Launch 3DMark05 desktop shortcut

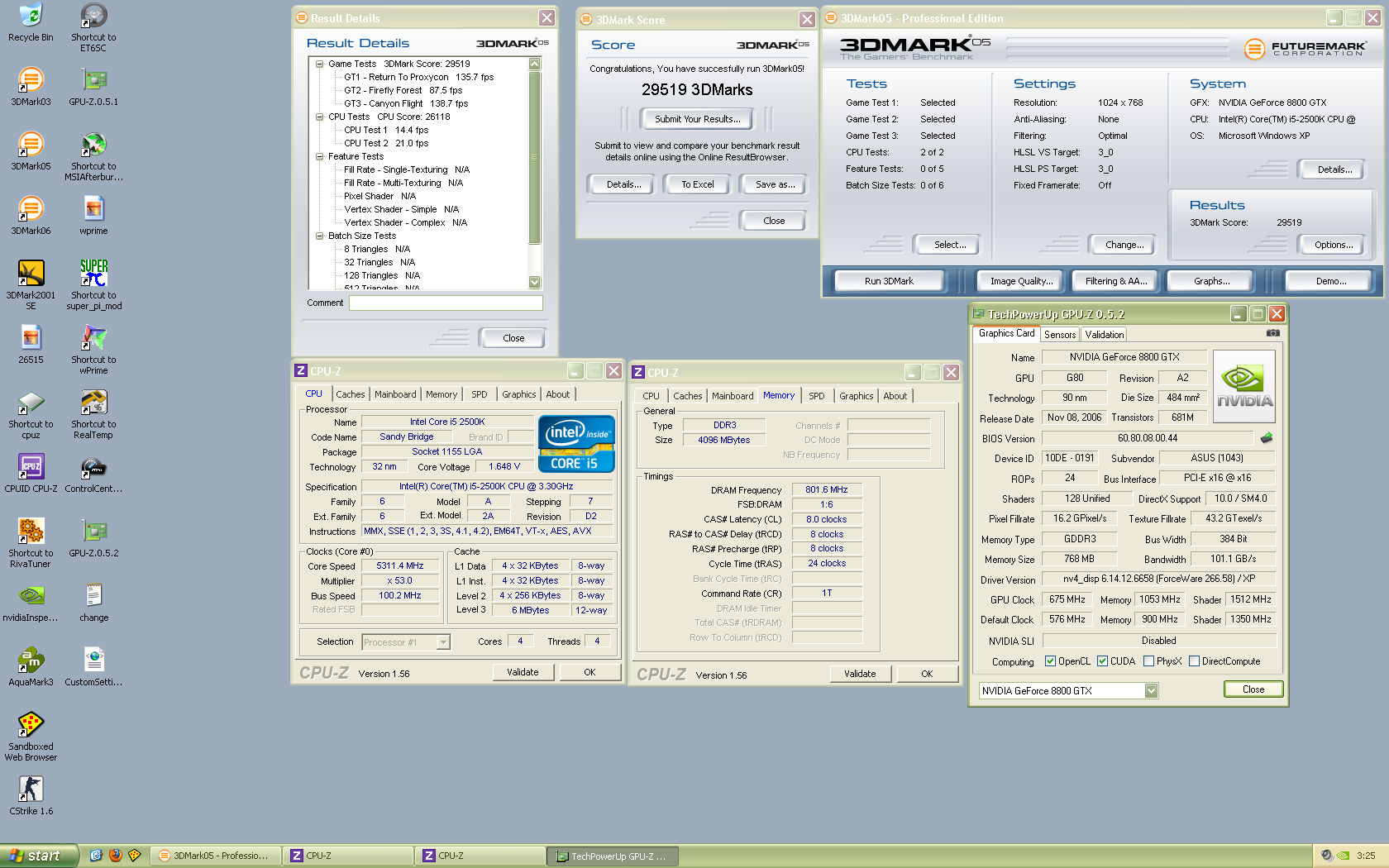(31, 150)
